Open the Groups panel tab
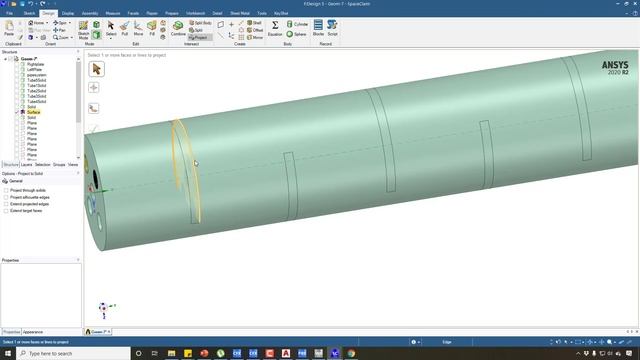Image resolution: width=640 pixels, height=360 pixels. [59, 165]
